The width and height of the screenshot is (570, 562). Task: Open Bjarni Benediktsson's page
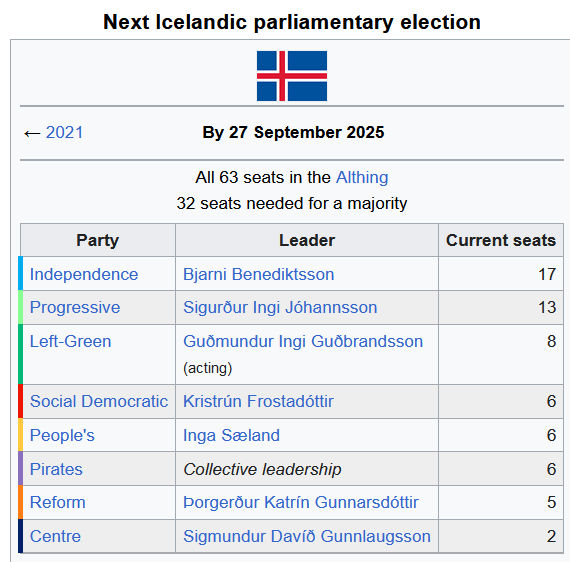tap(258, 274)
